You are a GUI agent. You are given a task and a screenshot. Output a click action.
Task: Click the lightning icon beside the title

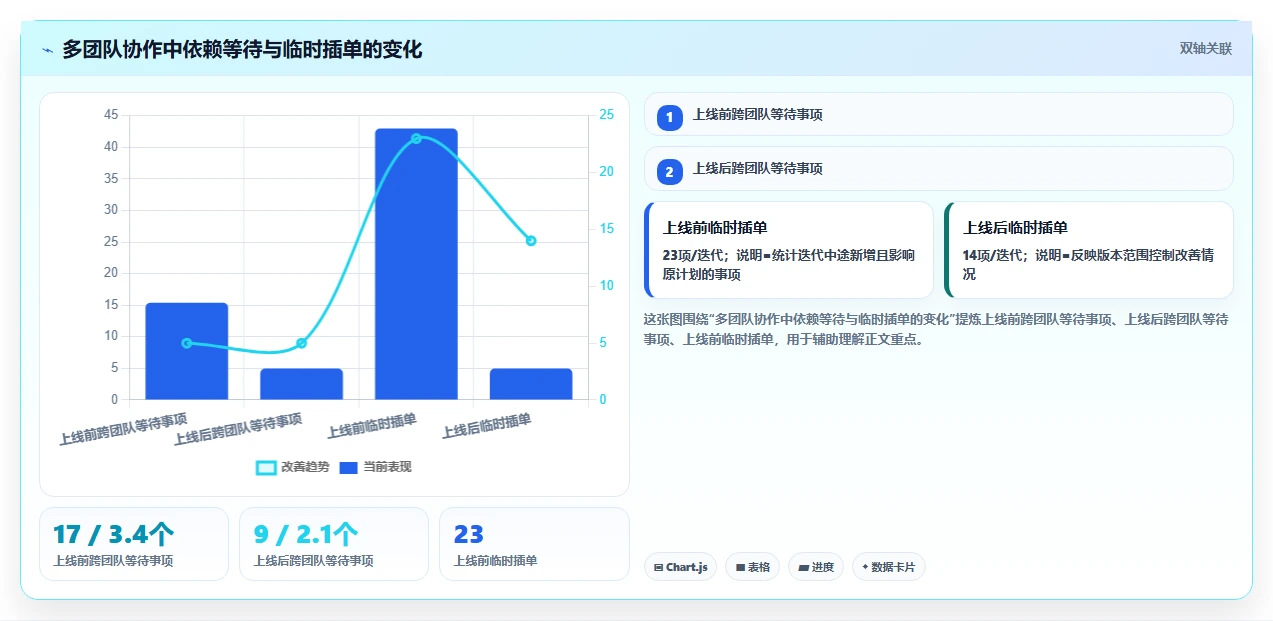point(47,49)
